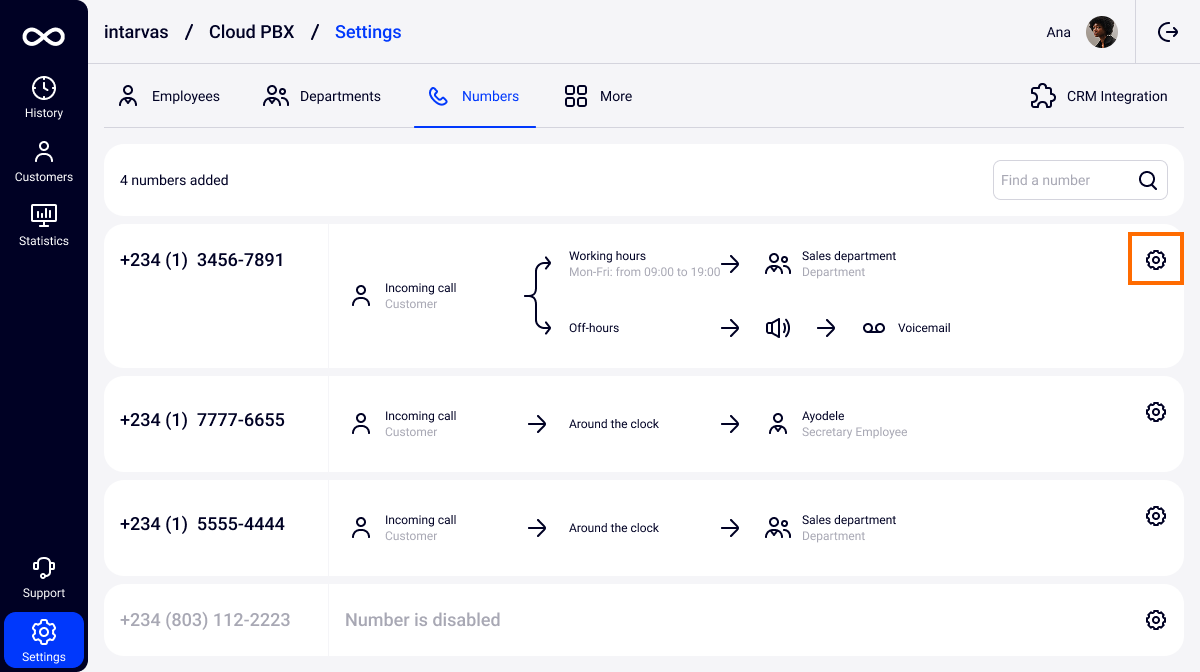1200x672 pixels.
Task: Open settings gear for +234 (1) 7777-6655
Action: [x=1155, y=412]
